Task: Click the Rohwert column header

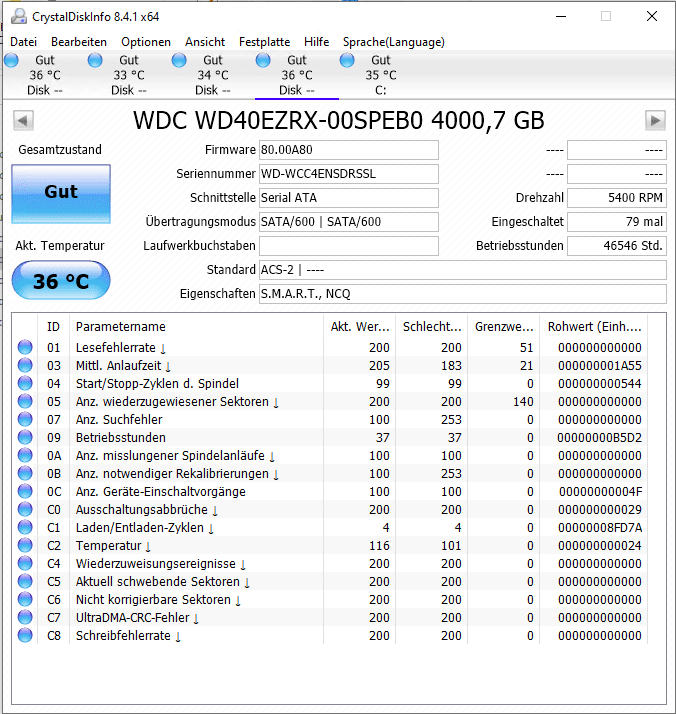Action: (594, 326)
